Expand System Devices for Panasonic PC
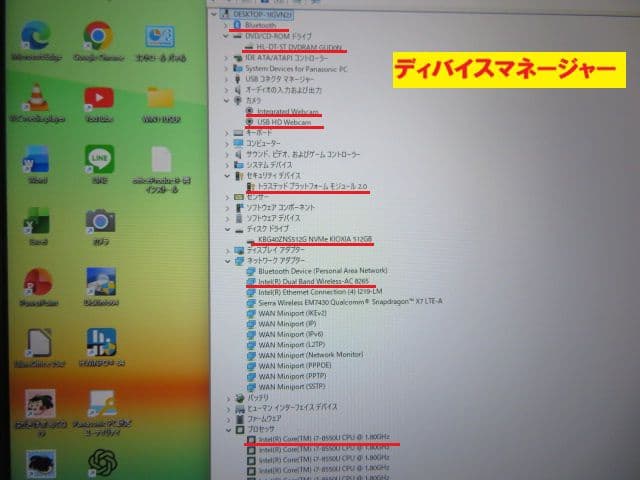Image resolution: width=640 pixels, height=480 pixels. point(227,69)
